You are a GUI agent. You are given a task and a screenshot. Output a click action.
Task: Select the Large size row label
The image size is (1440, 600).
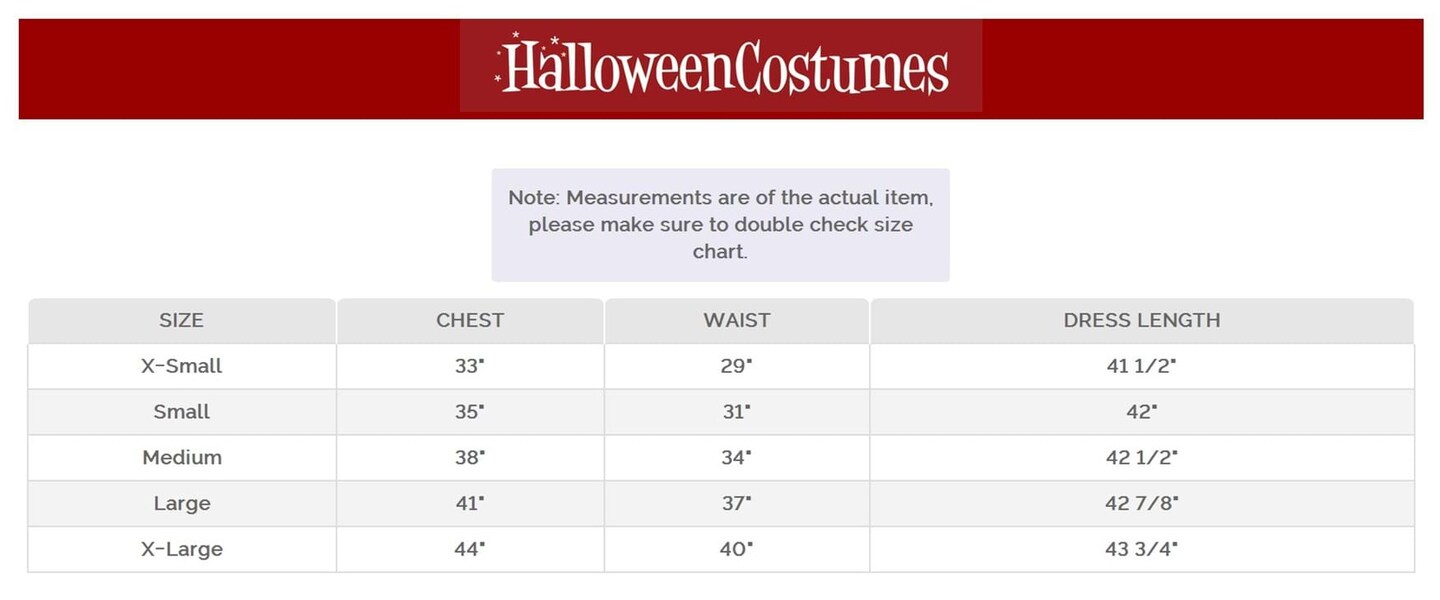tap(181, 504)
